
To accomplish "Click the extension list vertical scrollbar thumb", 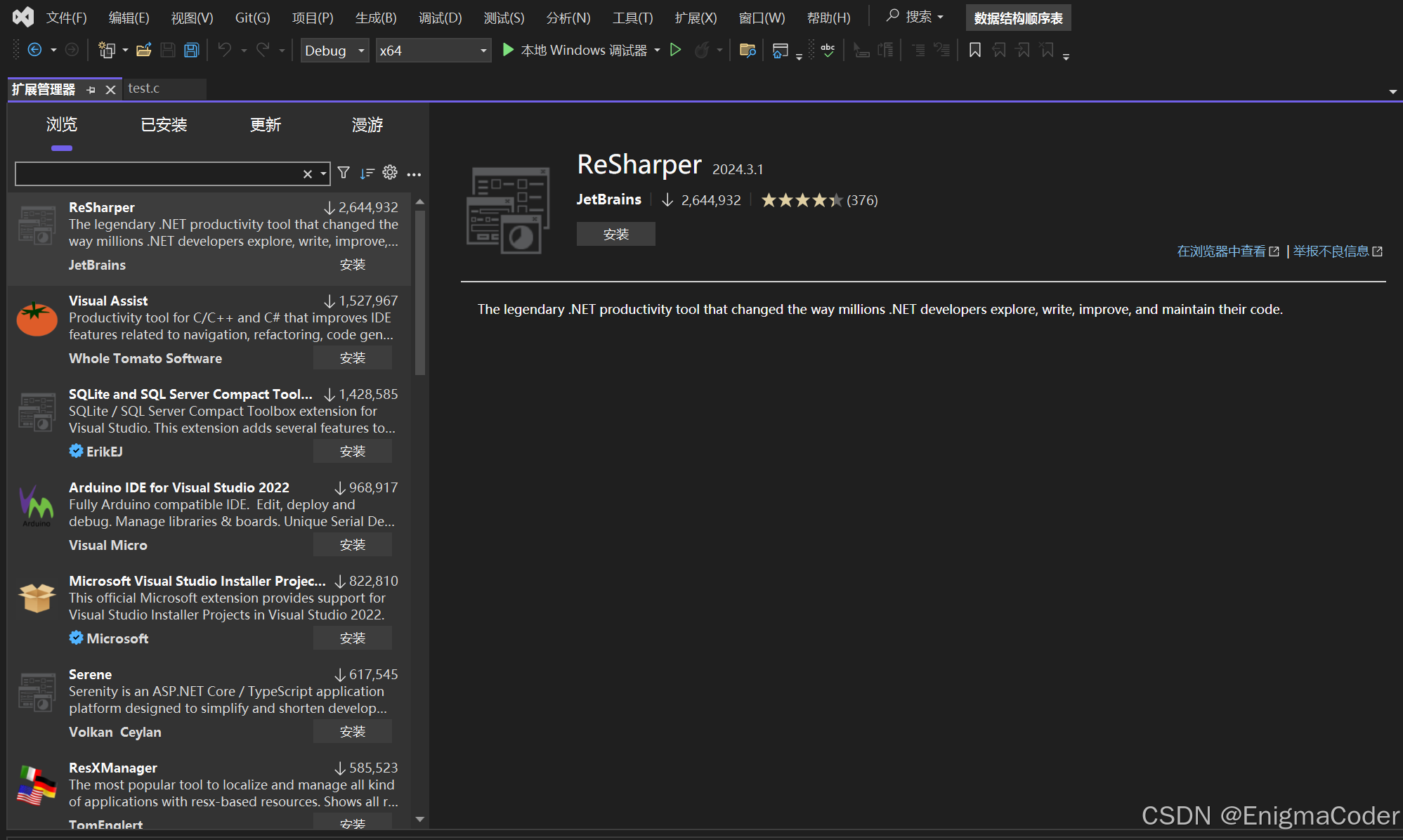I will [420, 291].
